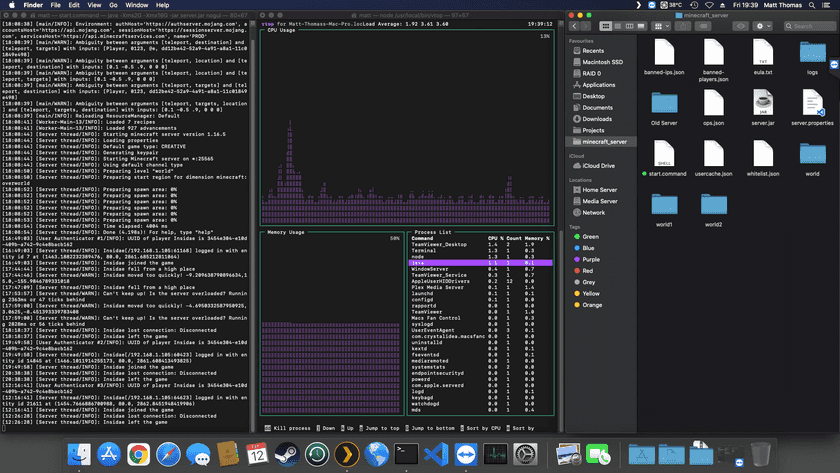Select whitelist.json file
This screenshot has height=473, width=840.
tap(763, 158)
